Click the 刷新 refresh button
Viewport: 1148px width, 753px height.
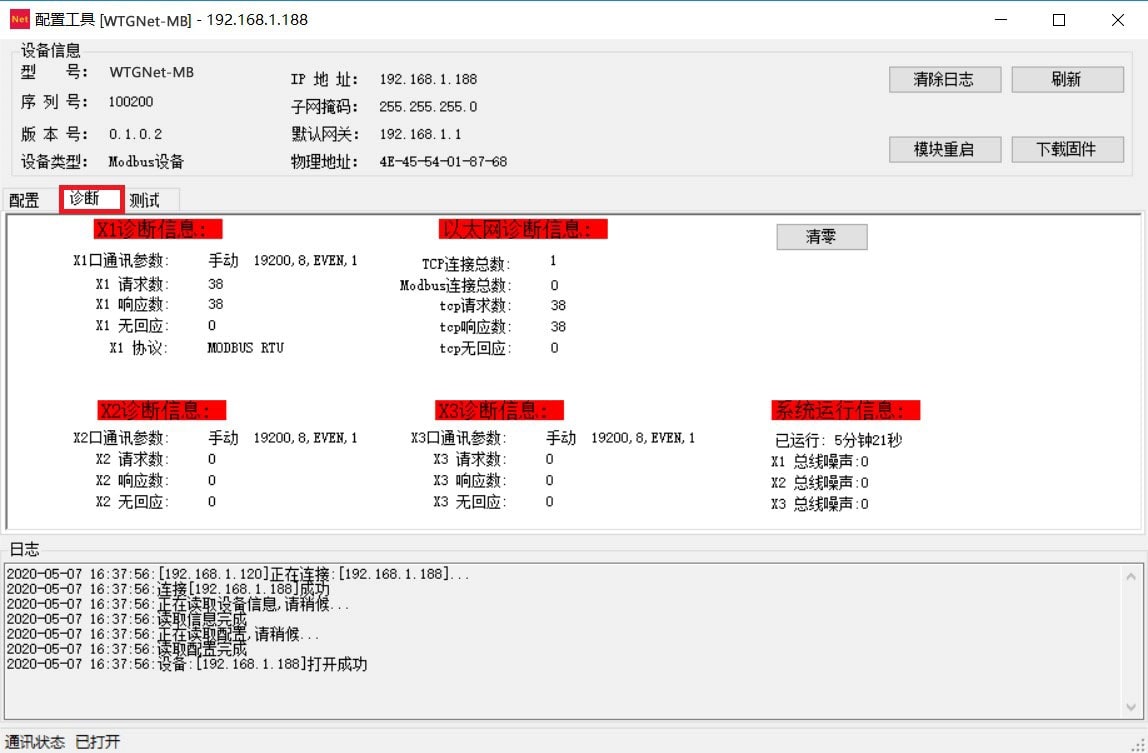pyautogui.click(x=1067, y=80)
